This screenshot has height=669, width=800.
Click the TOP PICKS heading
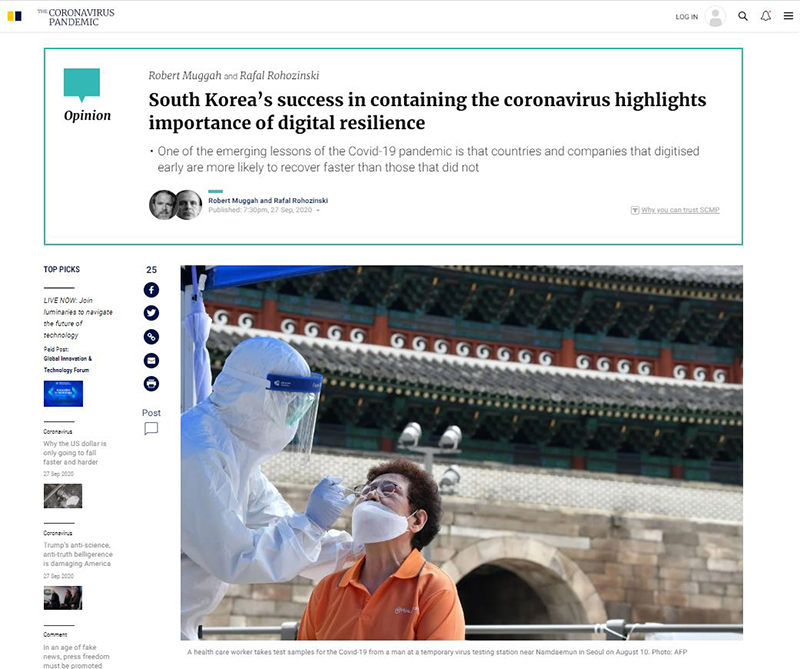pyautogui.click(x=62, y=269)
